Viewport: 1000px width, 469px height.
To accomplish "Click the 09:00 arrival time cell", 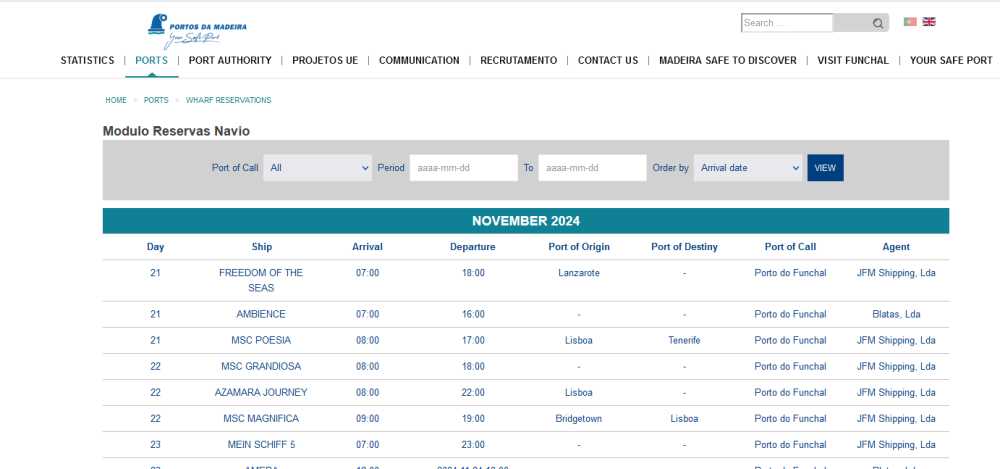I will [367, 419].
